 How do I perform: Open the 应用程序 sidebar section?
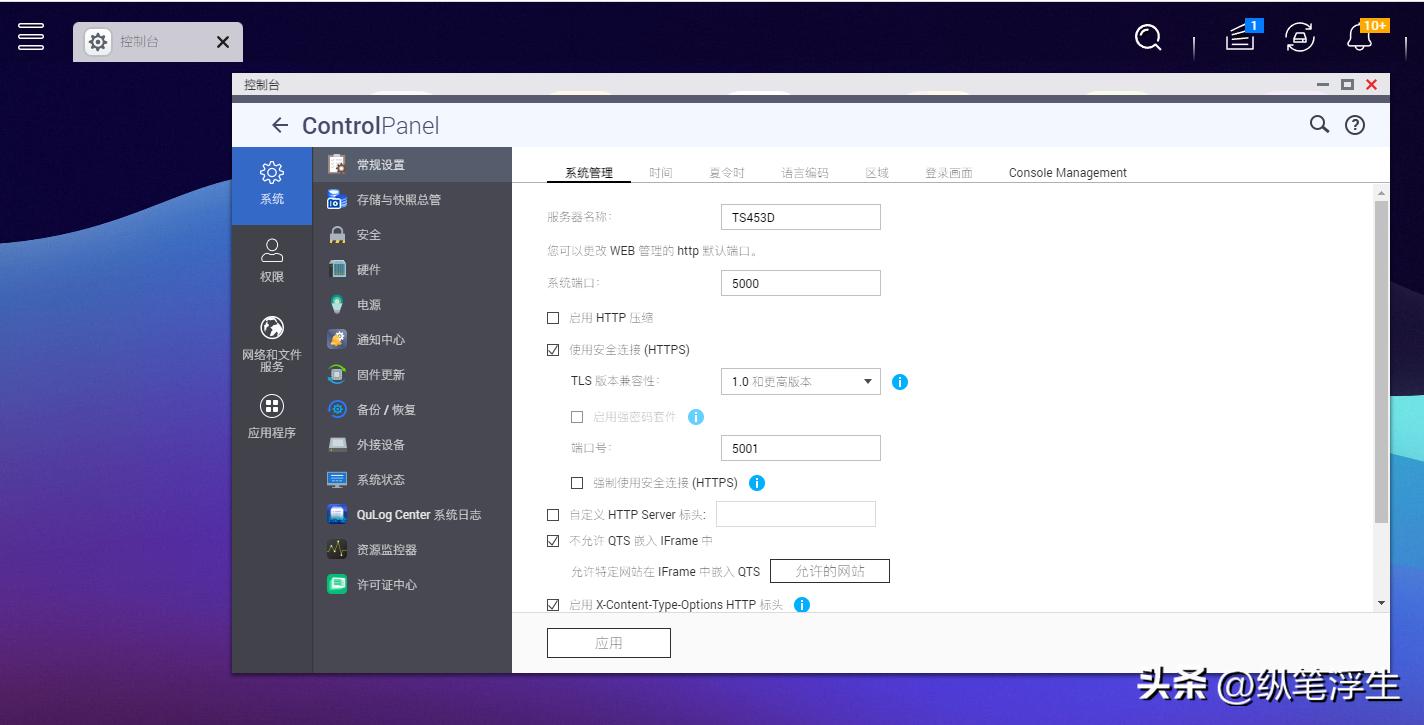tap(271, 417)
